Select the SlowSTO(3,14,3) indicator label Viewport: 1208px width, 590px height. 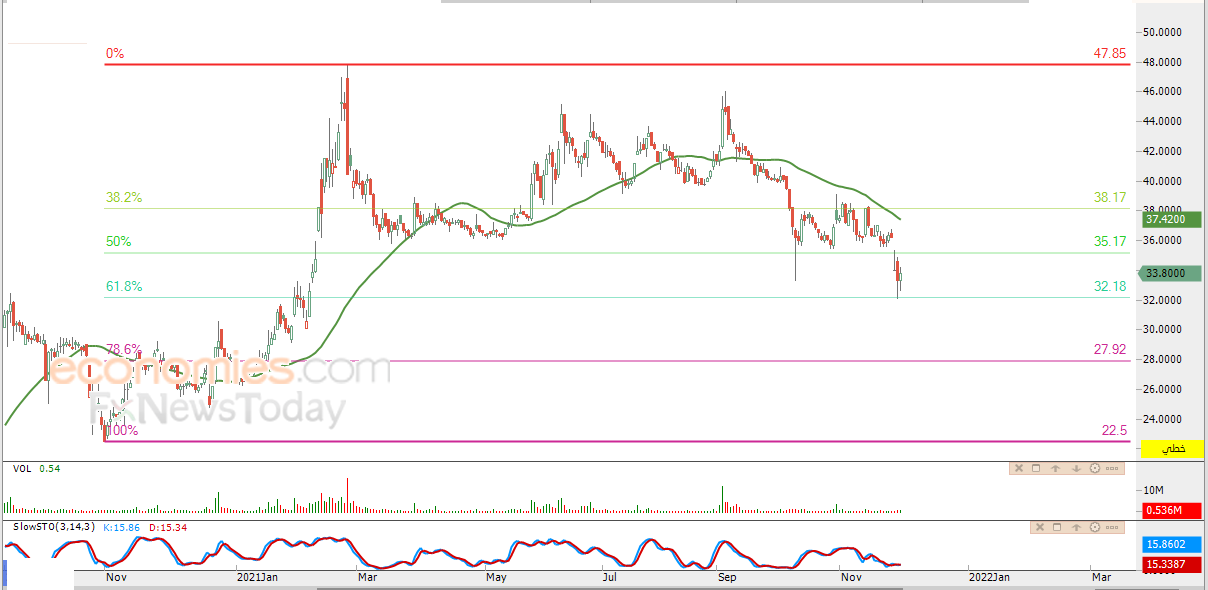[x=54, y=527]
